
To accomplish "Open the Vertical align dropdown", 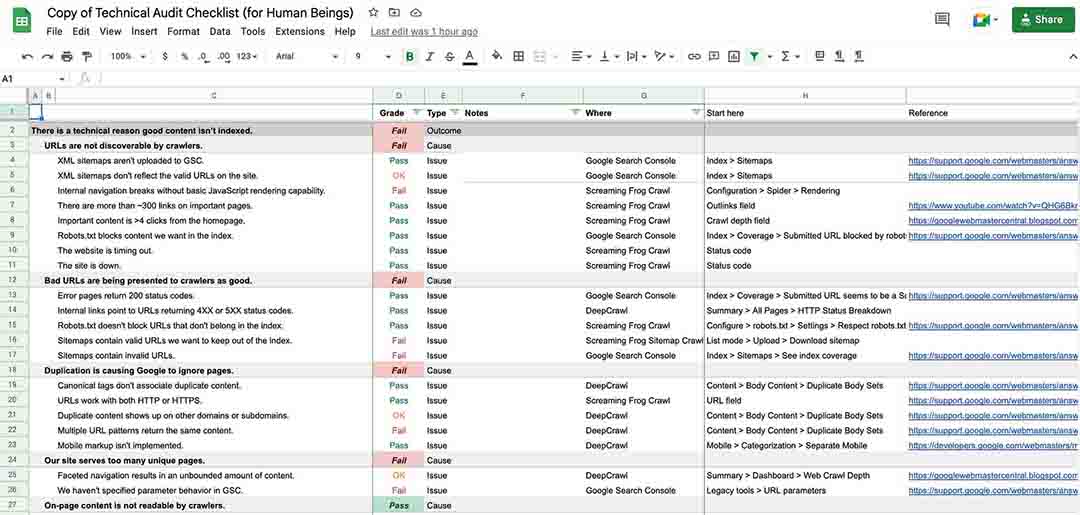I will [609, 56].
